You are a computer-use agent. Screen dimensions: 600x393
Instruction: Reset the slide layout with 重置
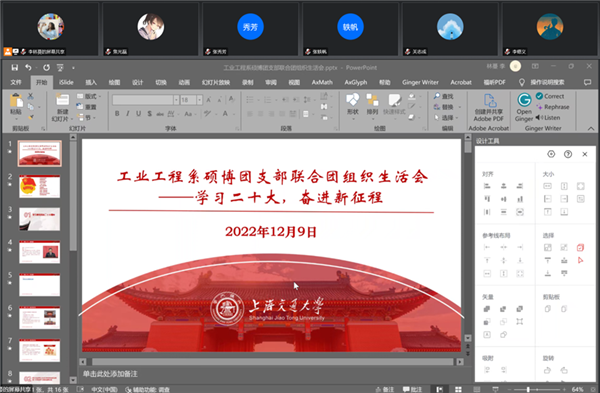point(87,107)
